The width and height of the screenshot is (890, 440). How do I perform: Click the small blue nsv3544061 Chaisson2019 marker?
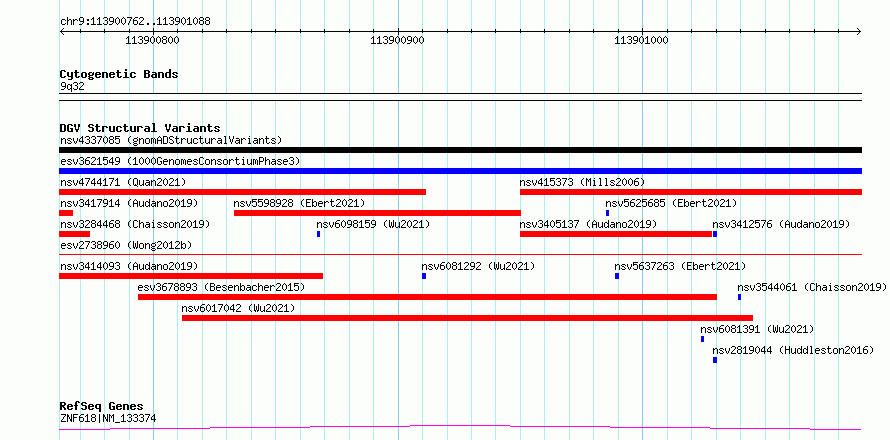(740, 297)
